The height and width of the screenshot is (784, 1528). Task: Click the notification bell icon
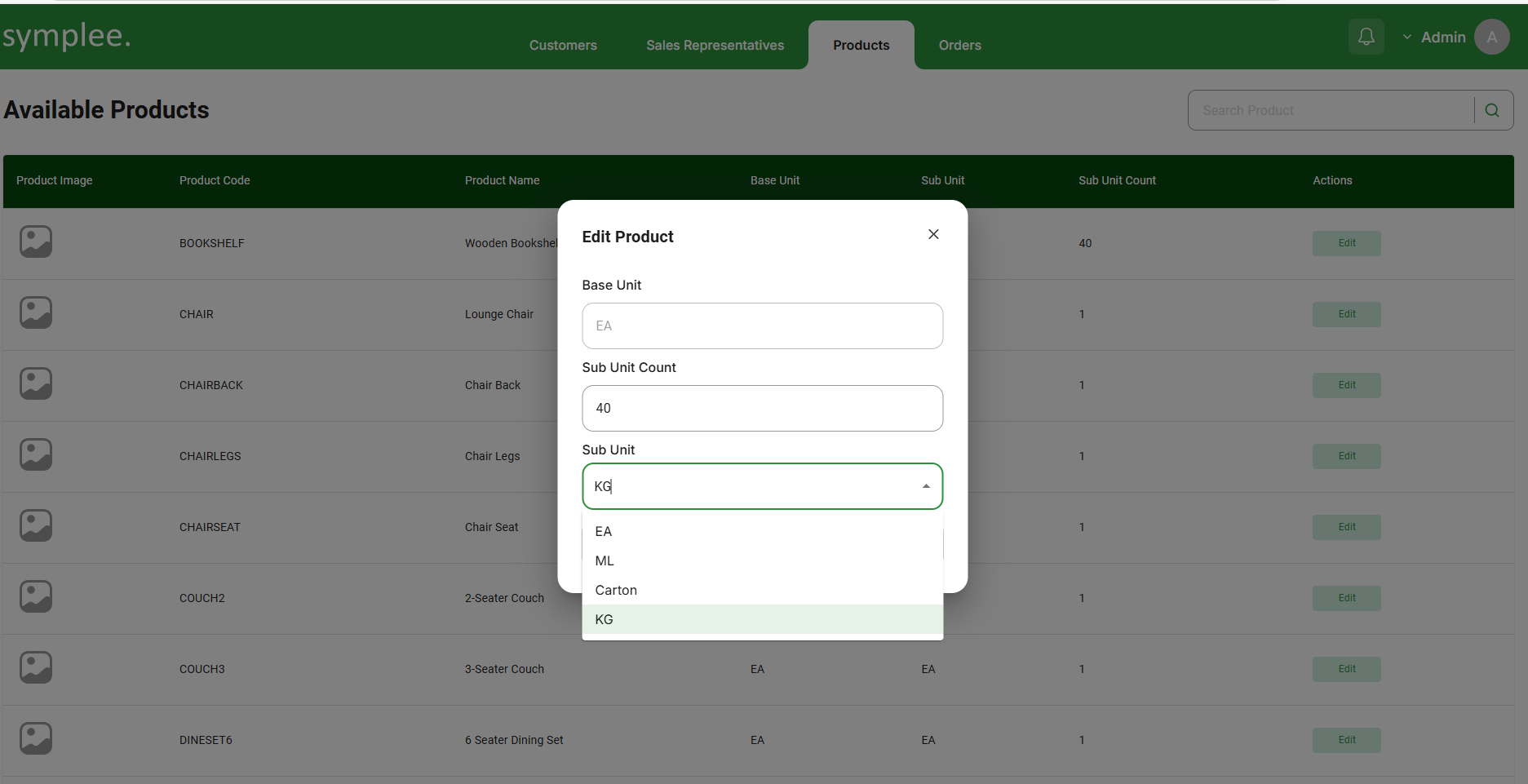1366,37
